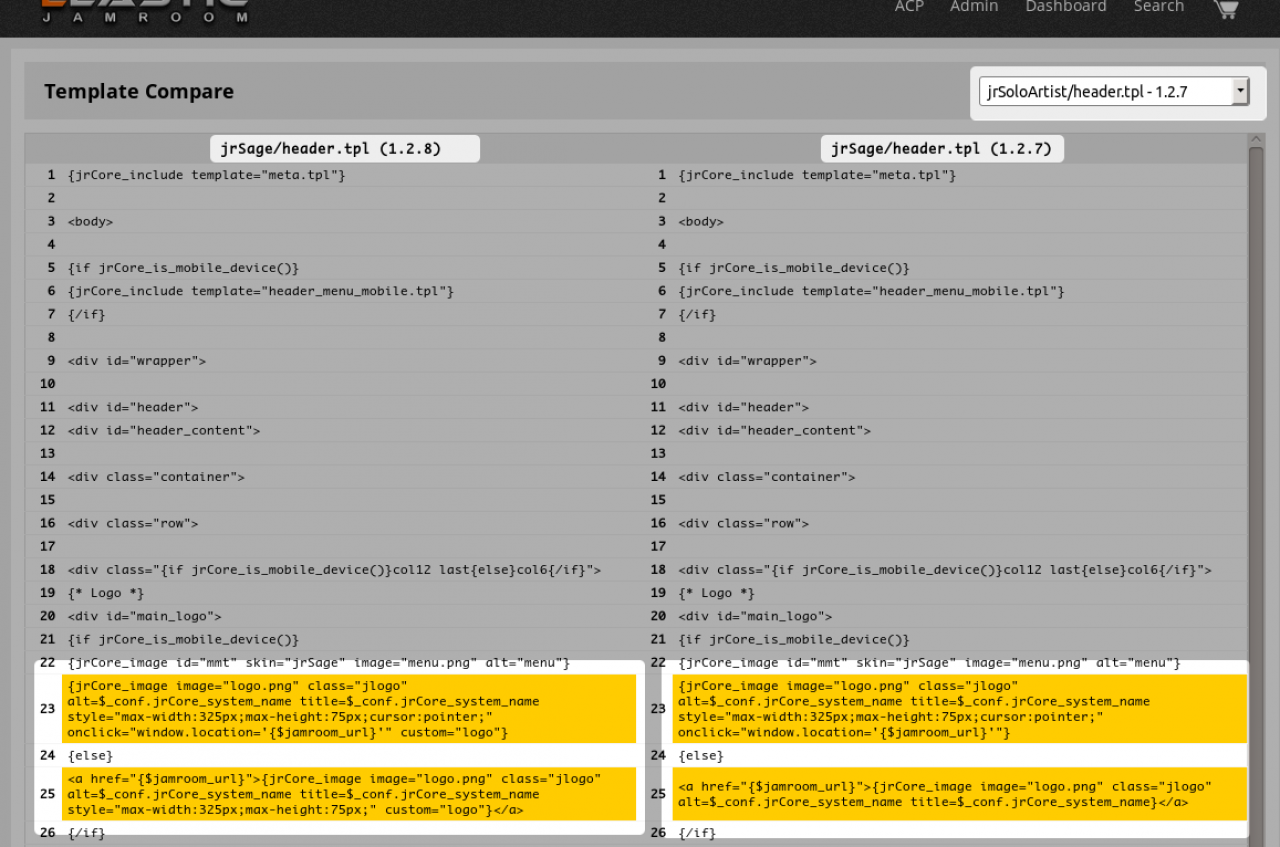Go to the Dashboard link
Image resolution: width=1280 pixels, height=847 pixels.
[1065, 7]
